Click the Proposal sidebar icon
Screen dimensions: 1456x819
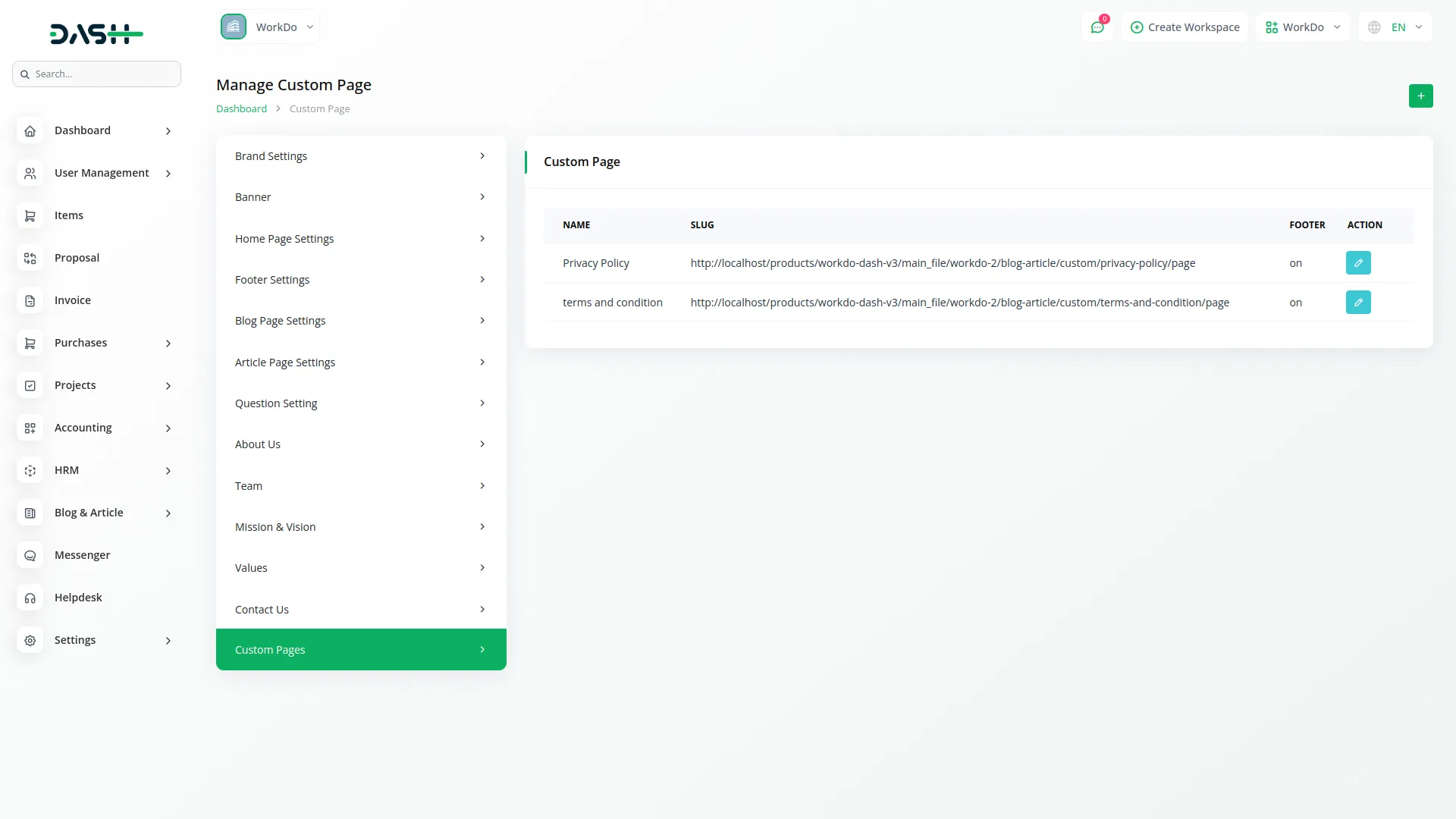(x=30, y=259)
